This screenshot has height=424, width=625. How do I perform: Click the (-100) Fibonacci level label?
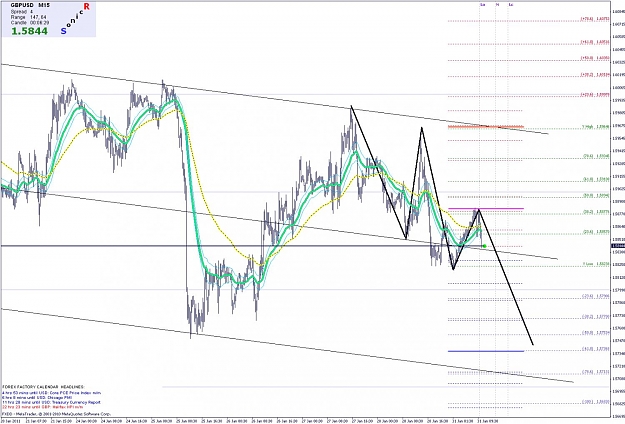[596, 402]
